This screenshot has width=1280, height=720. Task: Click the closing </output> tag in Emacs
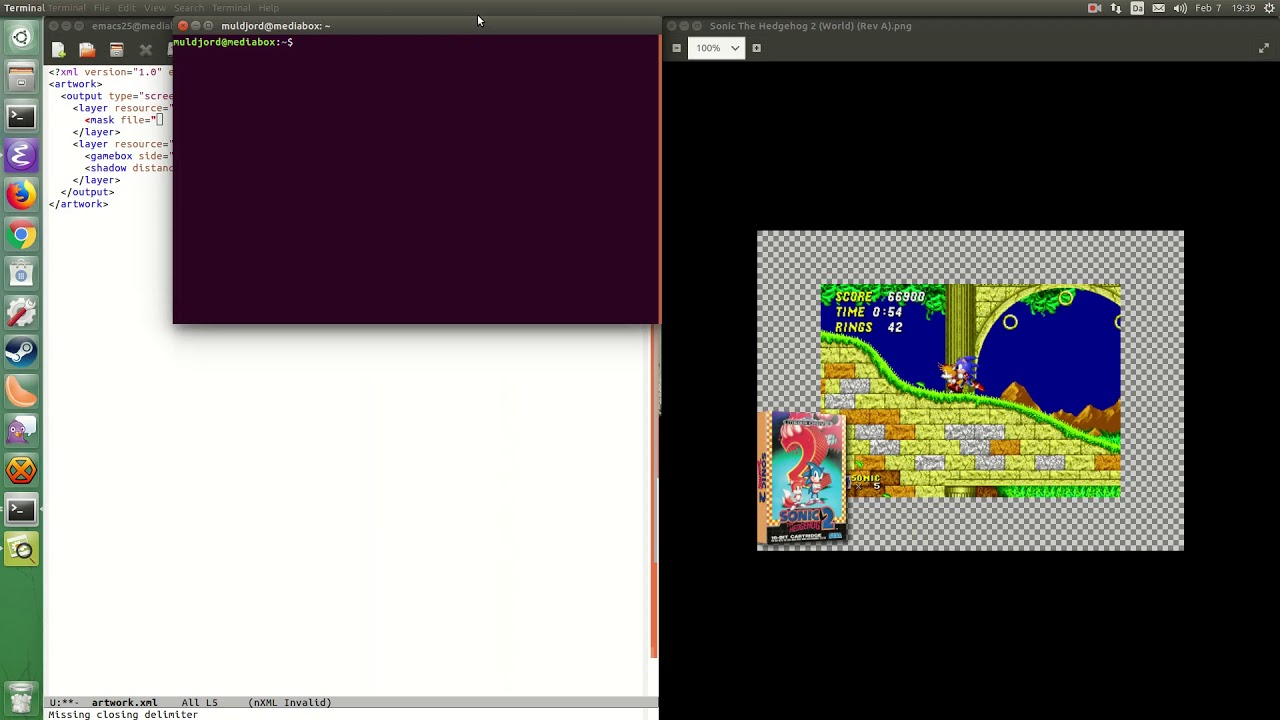87,192
